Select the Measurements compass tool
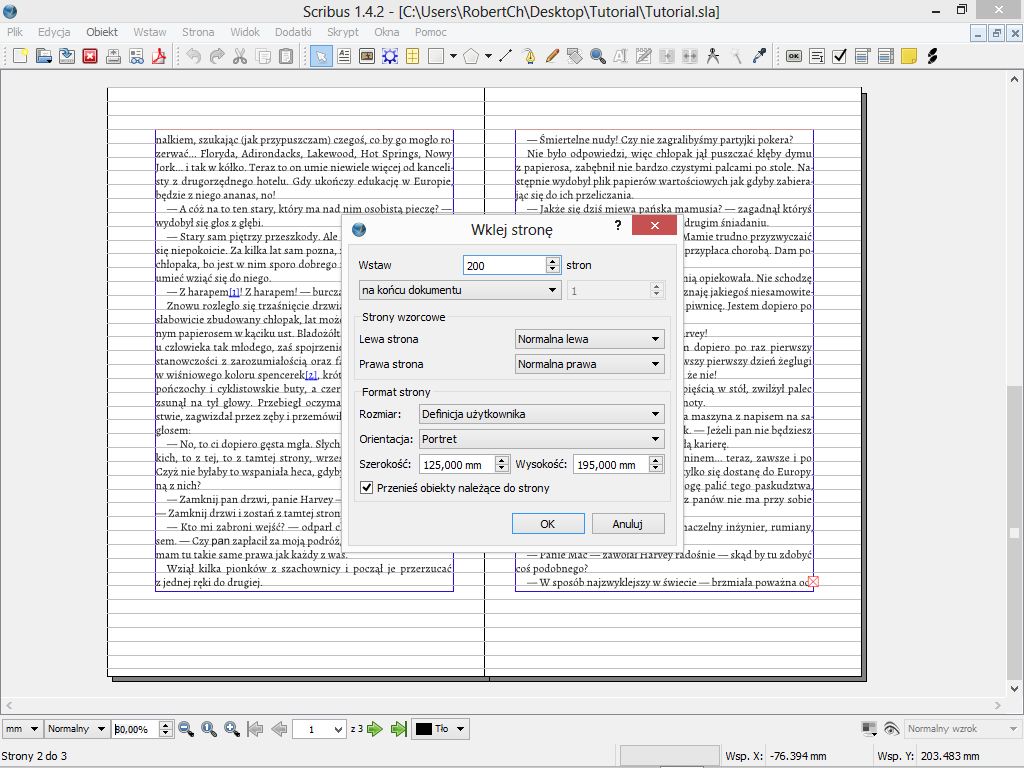 (713, 56)
